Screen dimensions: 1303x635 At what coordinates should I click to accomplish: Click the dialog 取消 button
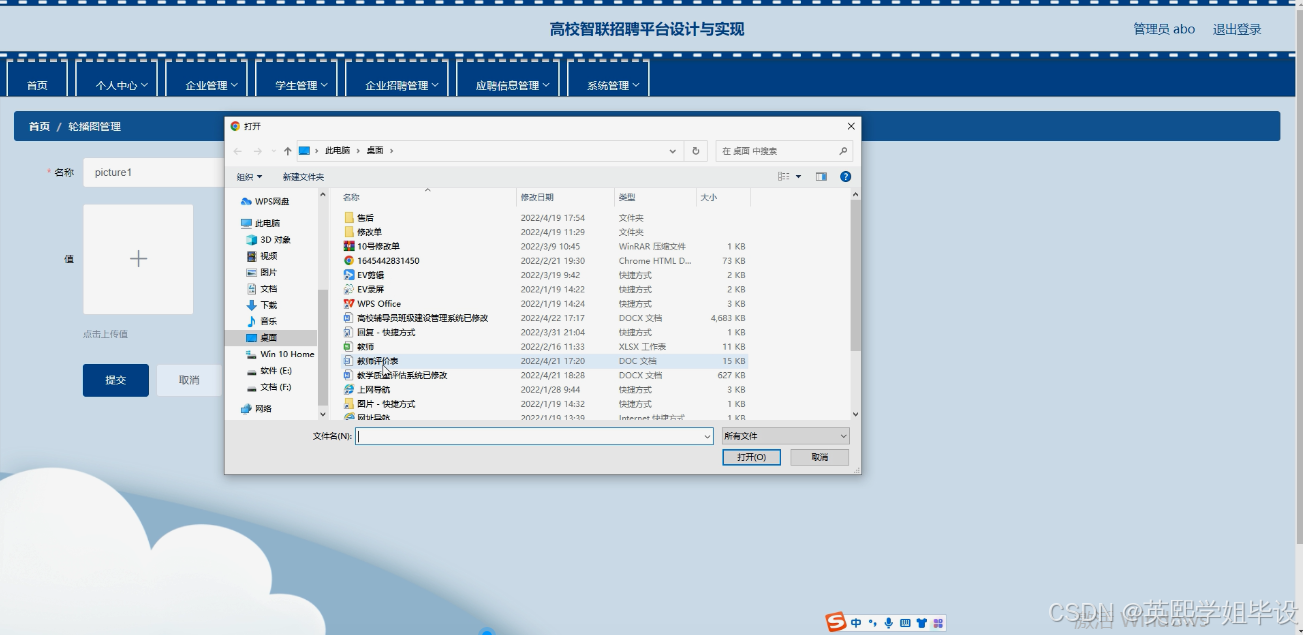[x=820, y=457]
